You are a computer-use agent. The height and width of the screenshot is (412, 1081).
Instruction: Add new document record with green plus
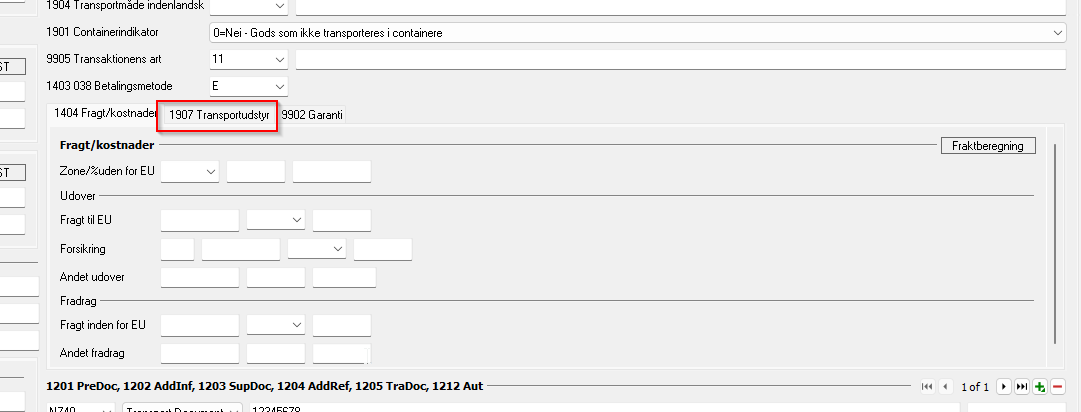tap(1040, 387)
